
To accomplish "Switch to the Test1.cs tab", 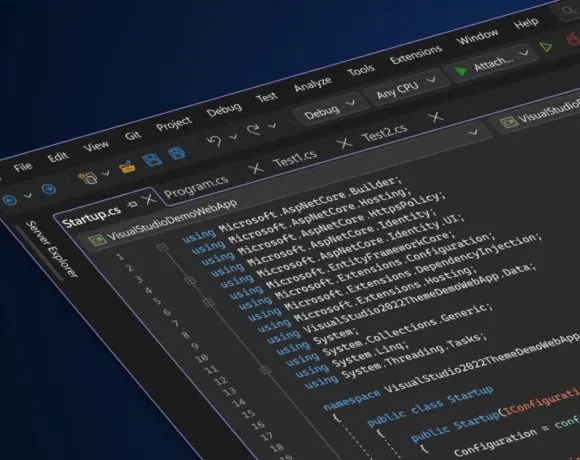I will coord(295,158).
